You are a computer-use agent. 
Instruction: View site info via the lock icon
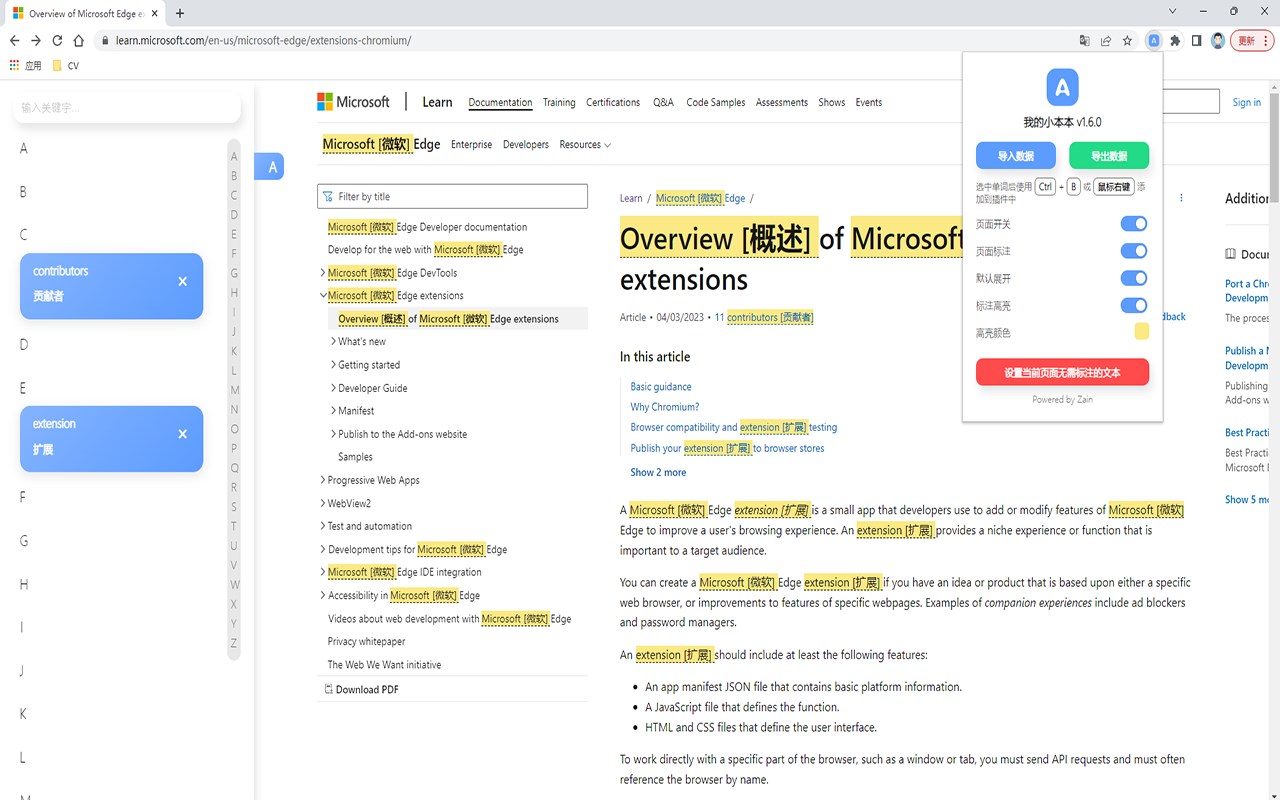105,41
